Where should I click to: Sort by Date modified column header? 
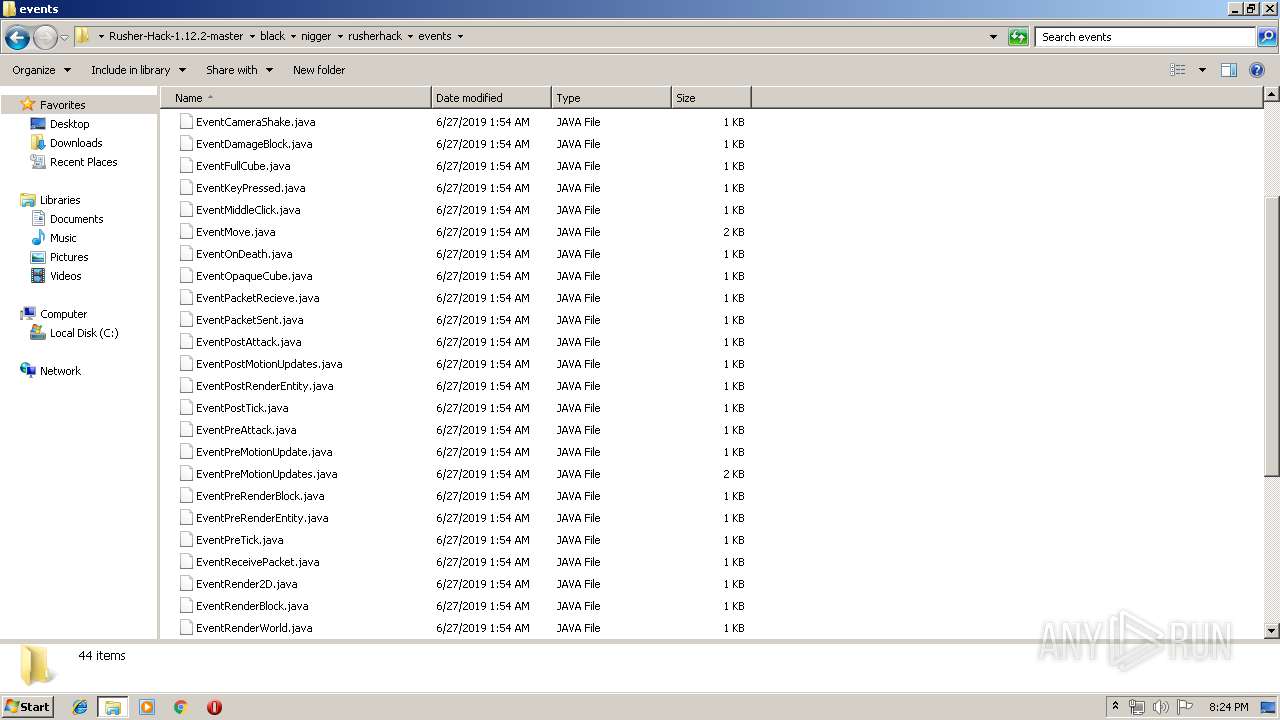(491, 98)
